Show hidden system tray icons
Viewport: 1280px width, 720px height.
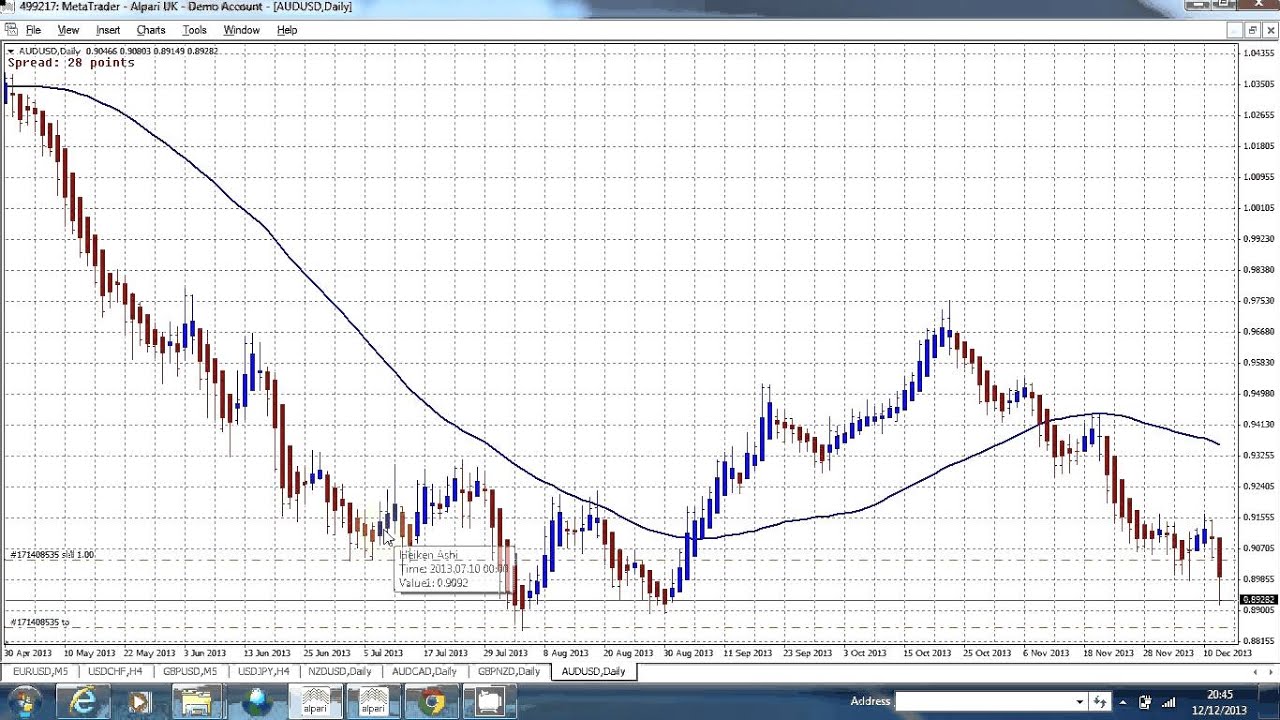pyautogui.click(x=1125, y=702)
